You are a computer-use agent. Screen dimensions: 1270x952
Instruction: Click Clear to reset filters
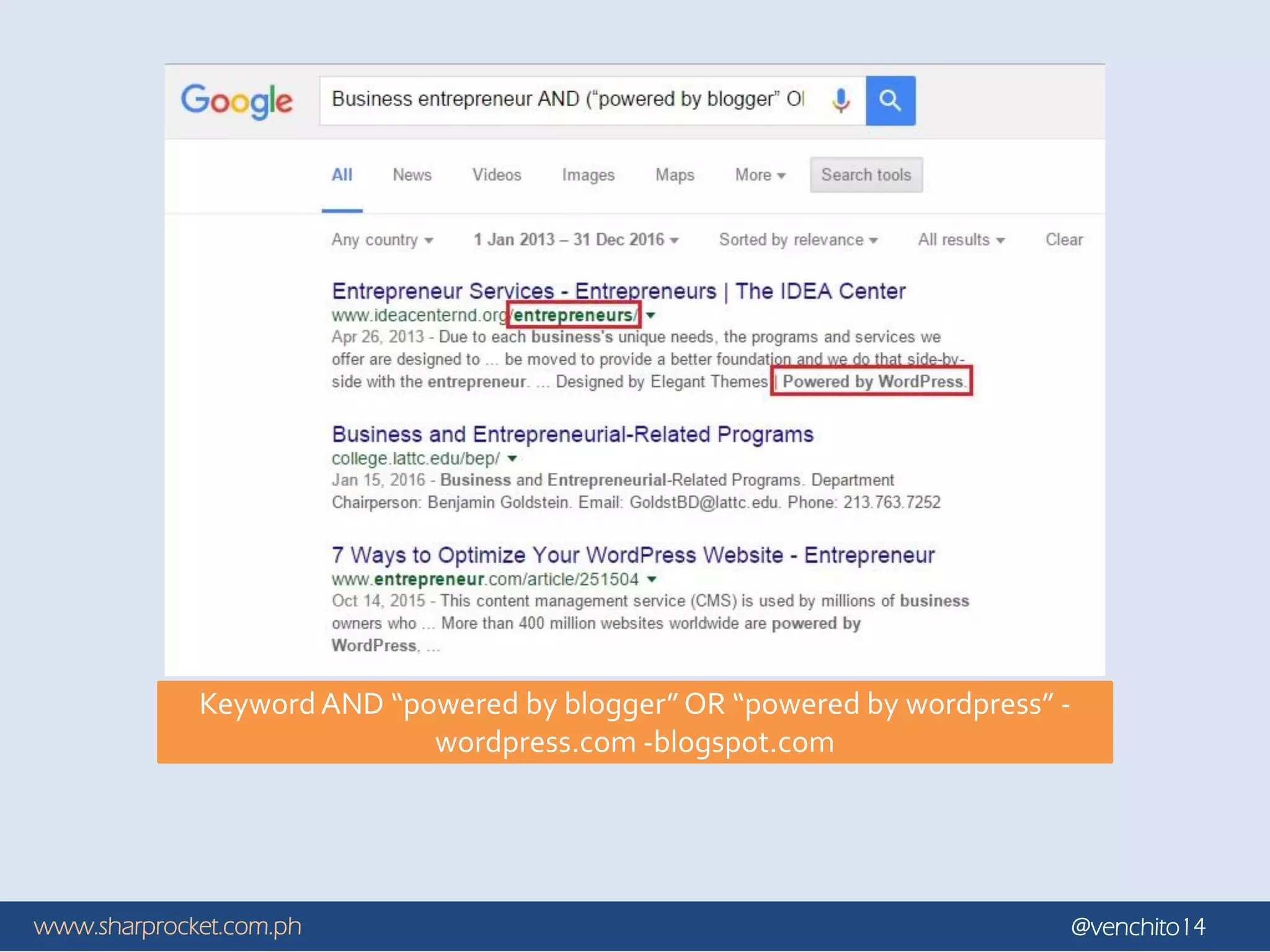point(1064,240)
